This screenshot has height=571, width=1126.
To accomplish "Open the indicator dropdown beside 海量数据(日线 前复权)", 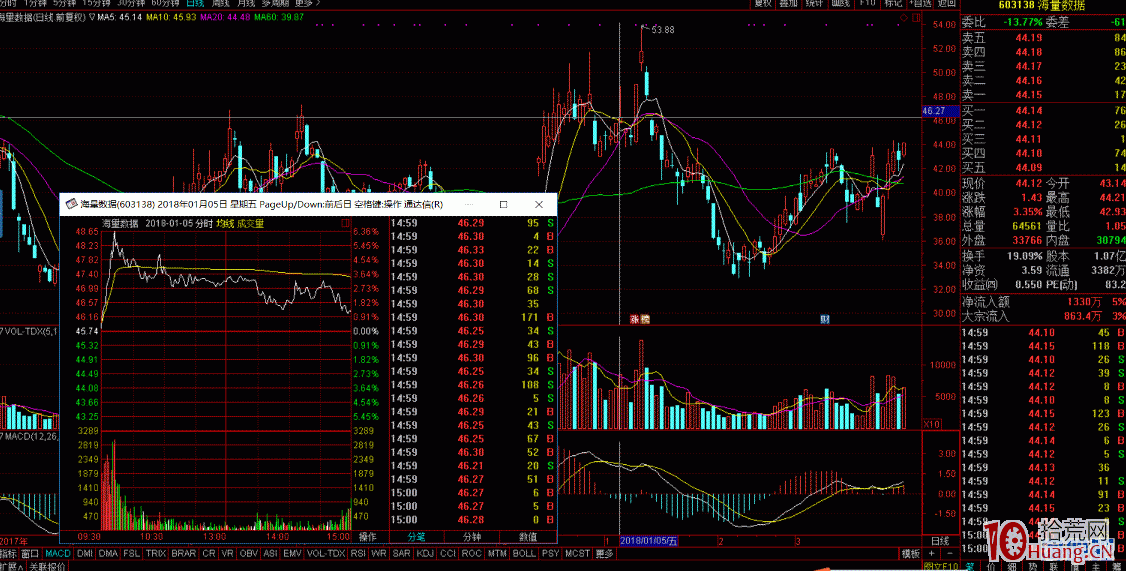I will click(92, 17).
